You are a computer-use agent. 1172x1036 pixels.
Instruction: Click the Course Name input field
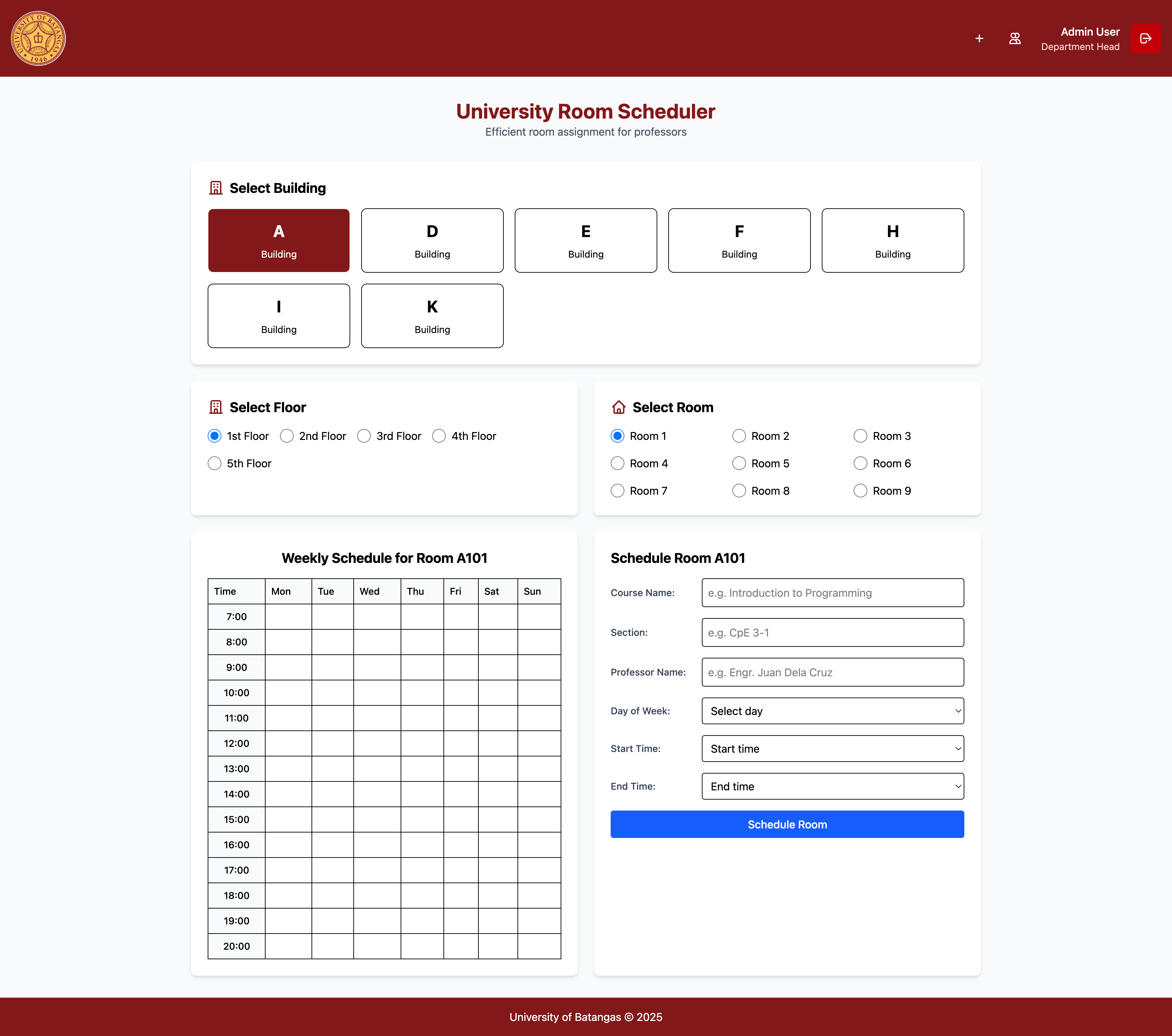pyautogui.click(x=832, y=593)
